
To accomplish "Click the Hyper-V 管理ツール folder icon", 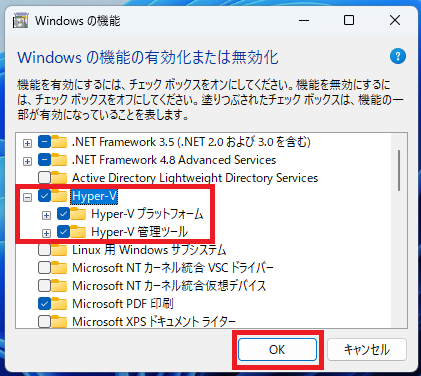I will tap(78, 232).
